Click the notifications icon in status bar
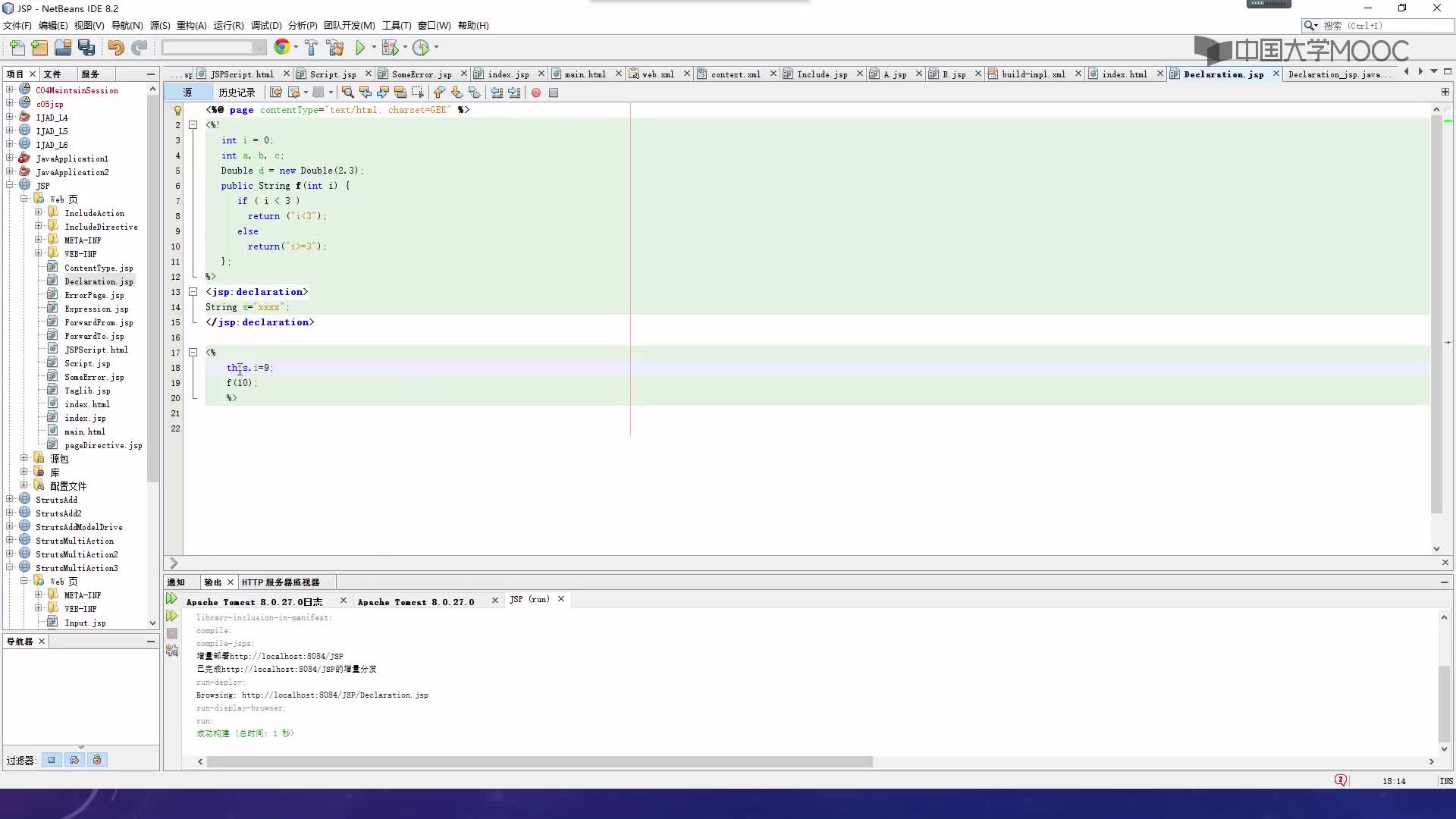 coord(1341,780)
